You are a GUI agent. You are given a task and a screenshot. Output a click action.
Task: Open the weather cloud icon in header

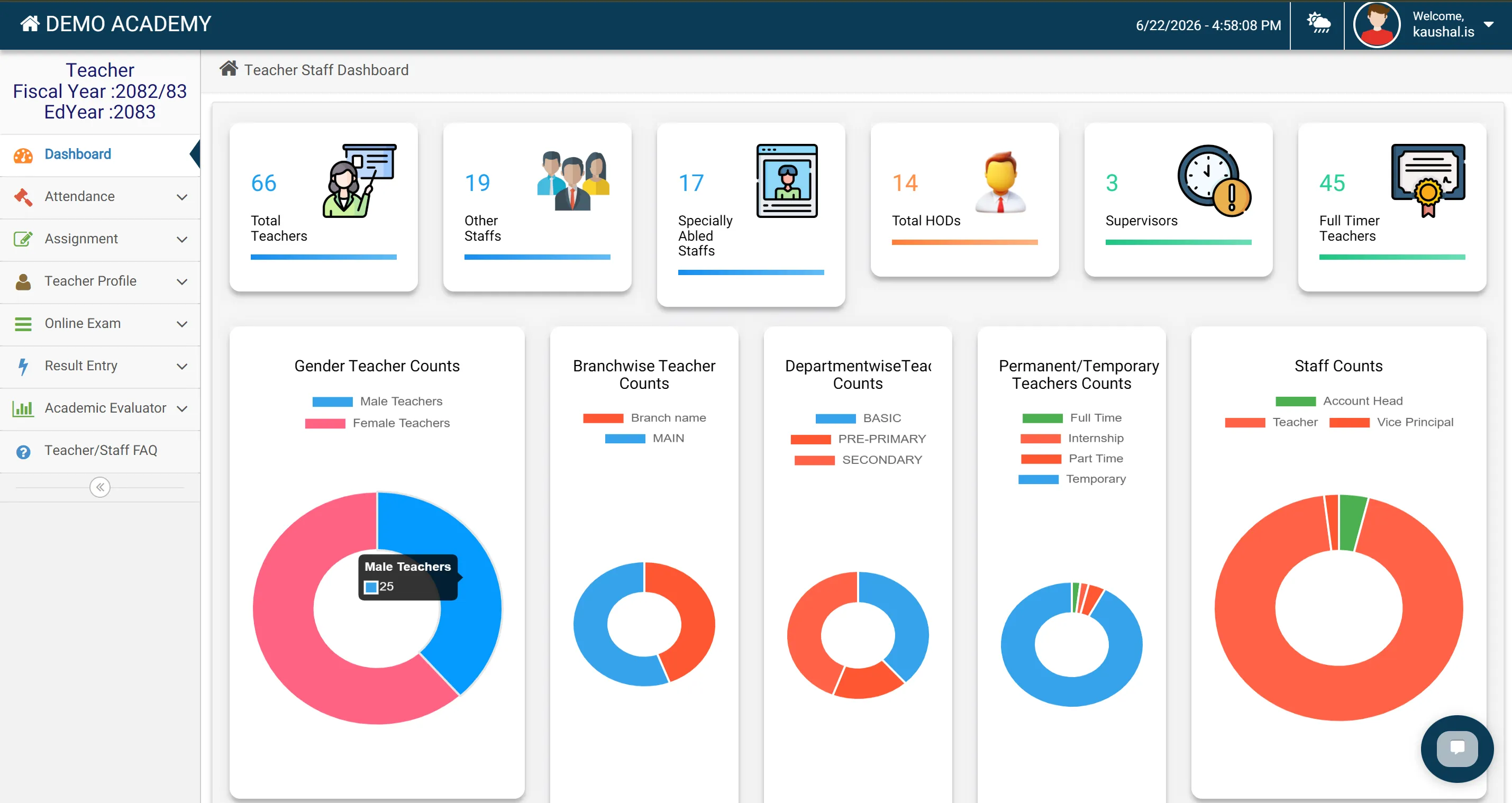tap(1318, 23)
